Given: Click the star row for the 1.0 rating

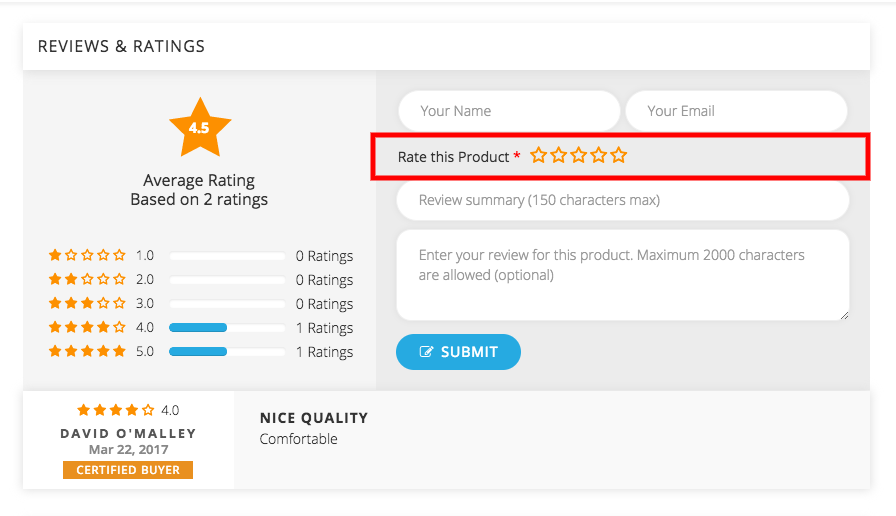Looking at the screenshot, I should coord(87,255).
